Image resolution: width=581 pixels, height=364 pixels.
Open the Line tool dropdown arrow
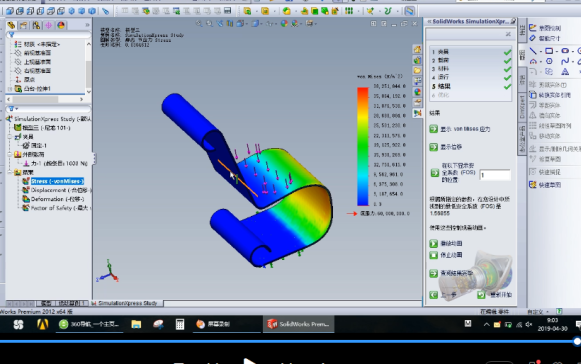pos(541,51)
